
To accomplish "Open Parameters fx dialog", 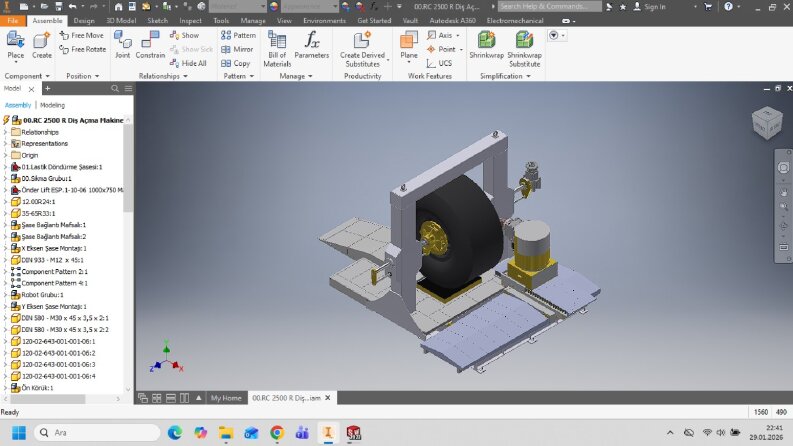I will pyautogui.click(x=312, y=44).
